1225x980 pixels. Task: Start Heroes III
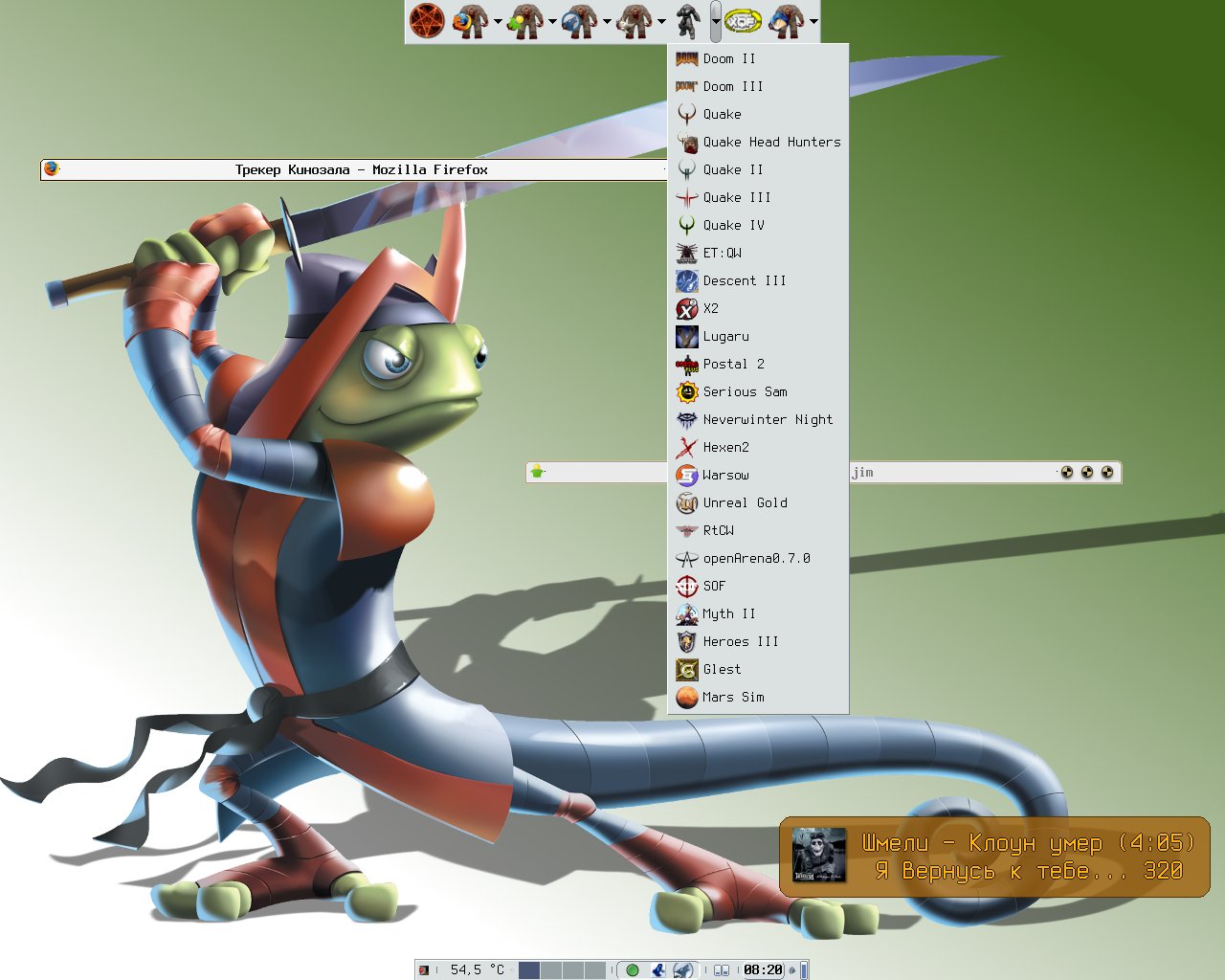point(758,641)
